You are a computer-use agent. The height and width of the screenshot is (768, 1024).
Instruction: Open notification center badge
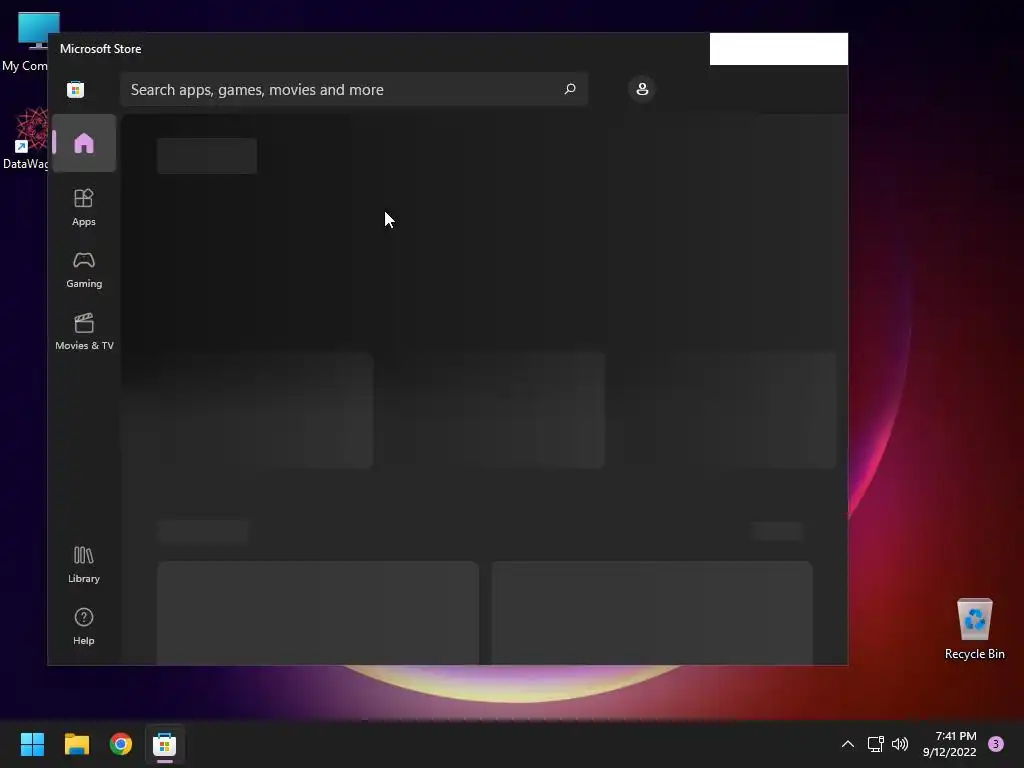(x=996, y=744)
